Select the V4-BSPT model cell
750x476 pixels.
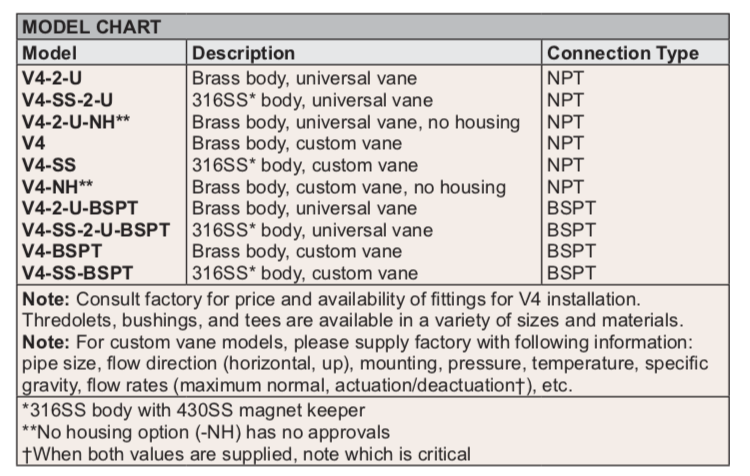pos(64,251)
